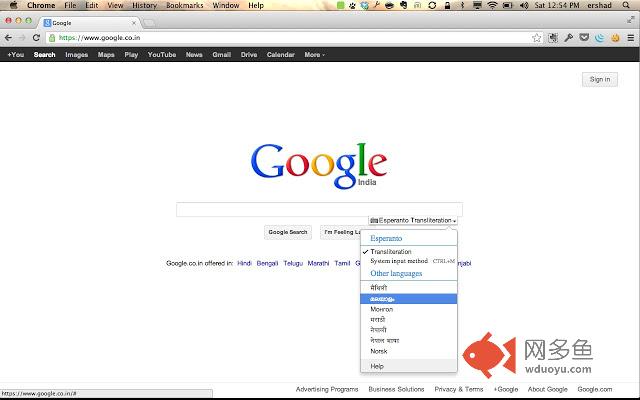Click the wrench extension icon in Chrome toolbar
Screen dimensions: 640x400
(x=569, y=38)
